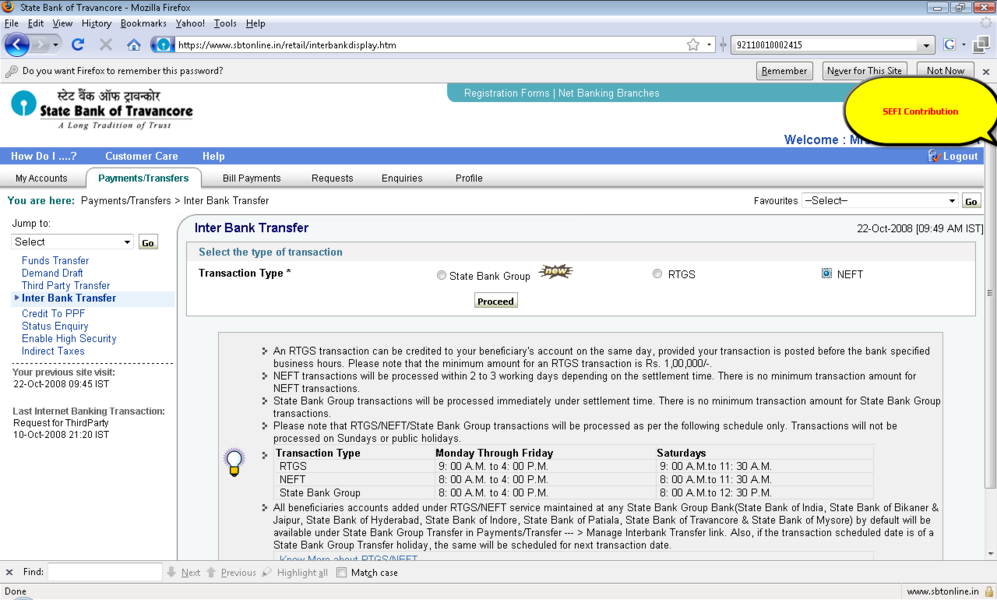Click inside the Find text field
Viewport: 997px width, 600px height.
(104, 573)
